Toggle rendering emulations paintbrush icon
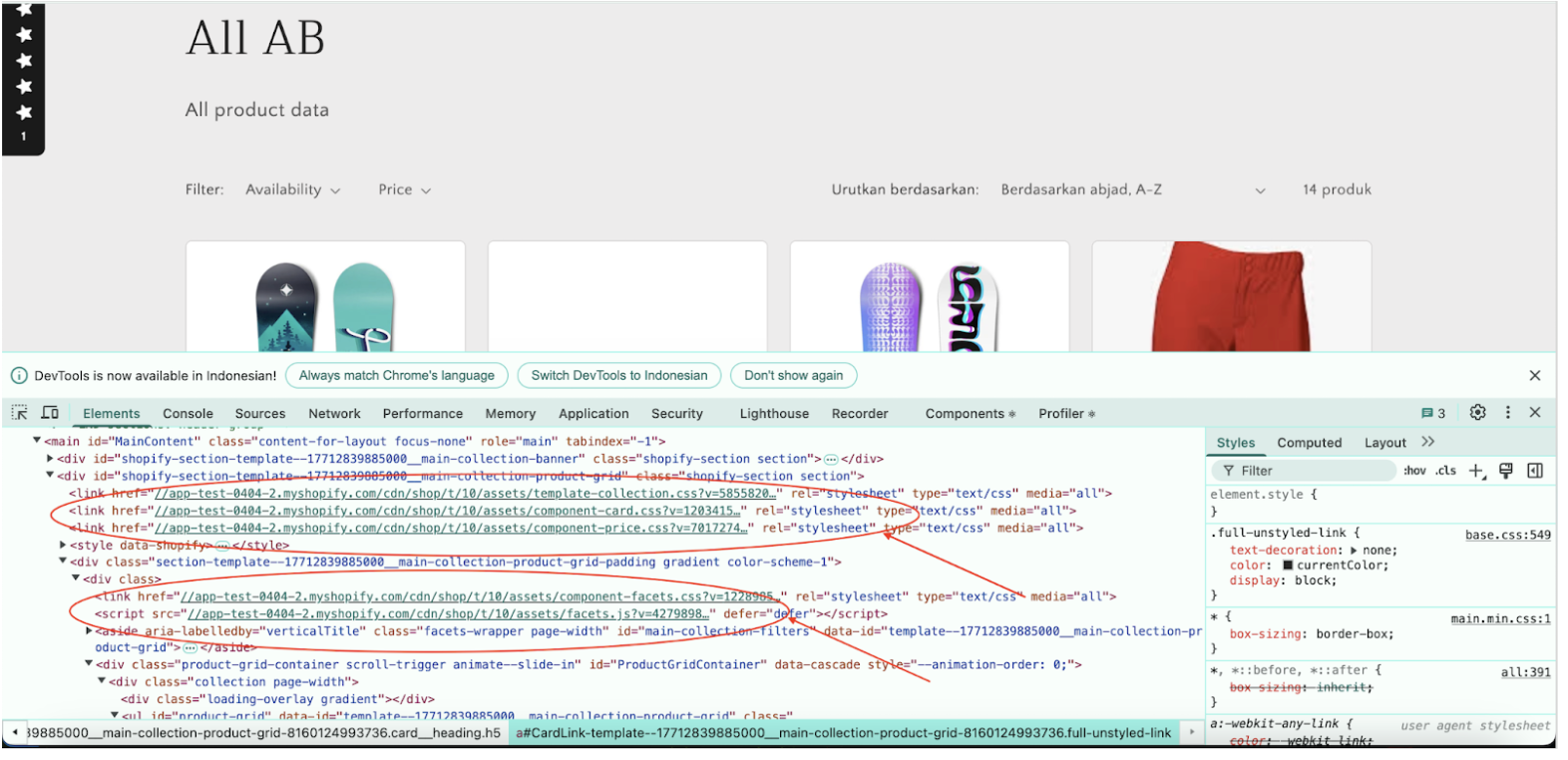The image size is (1568, 760). click(1506, 471)
